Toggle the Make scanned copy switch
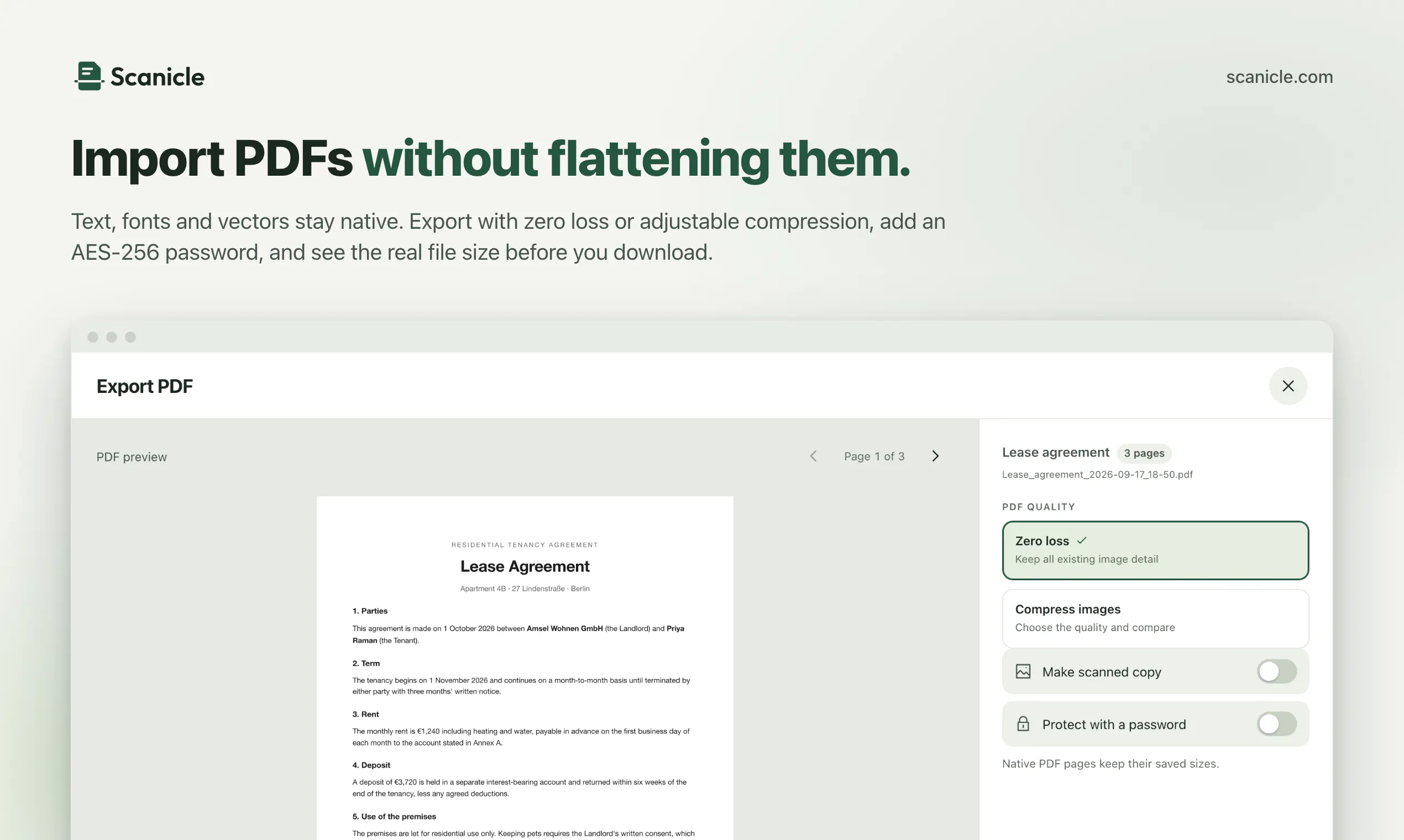1404x840 pixels. point(1277,671)
